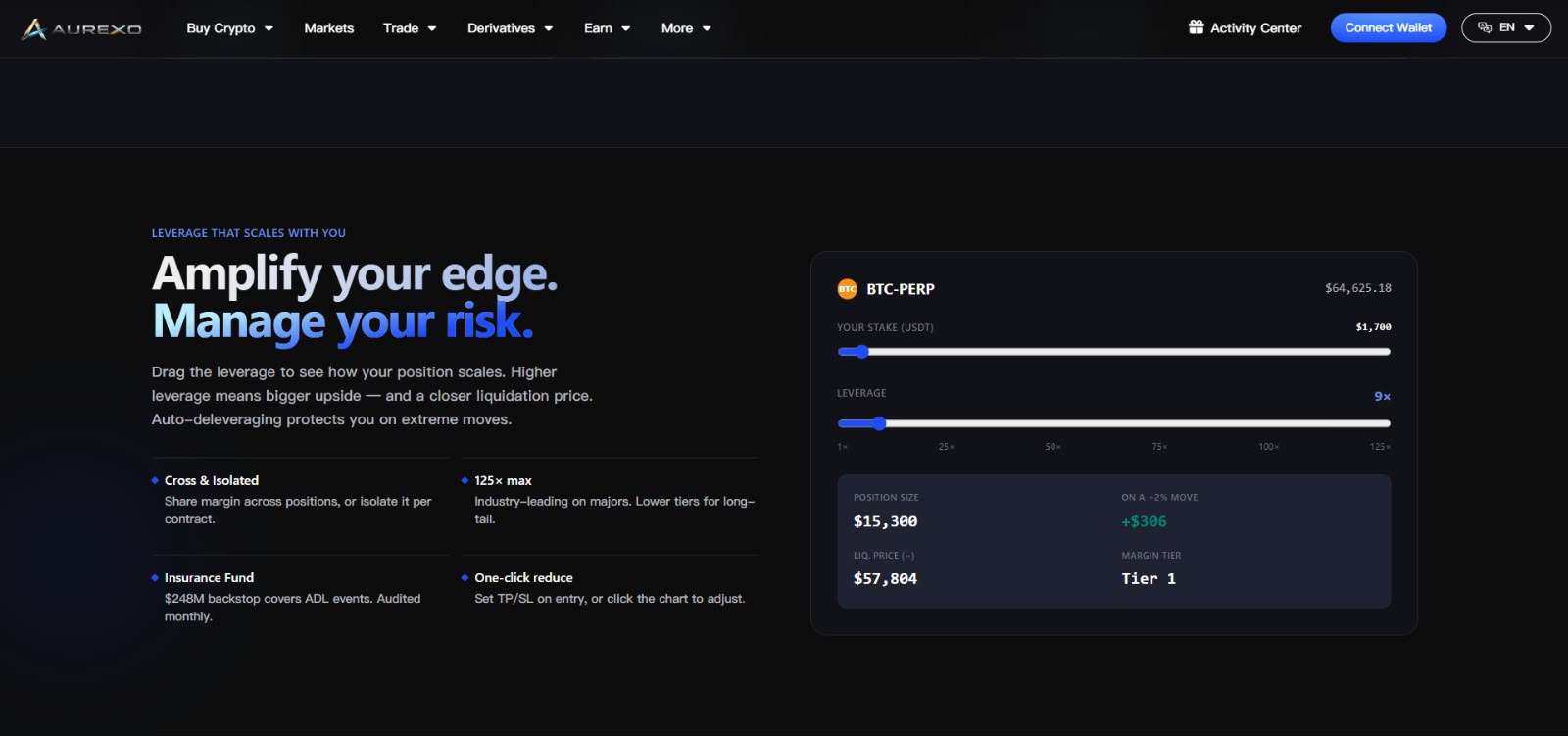The width and height of the screenshot is (1568, 736).
Task: Click the 125× leverage tick label
Action: [x=1380, y=447]
